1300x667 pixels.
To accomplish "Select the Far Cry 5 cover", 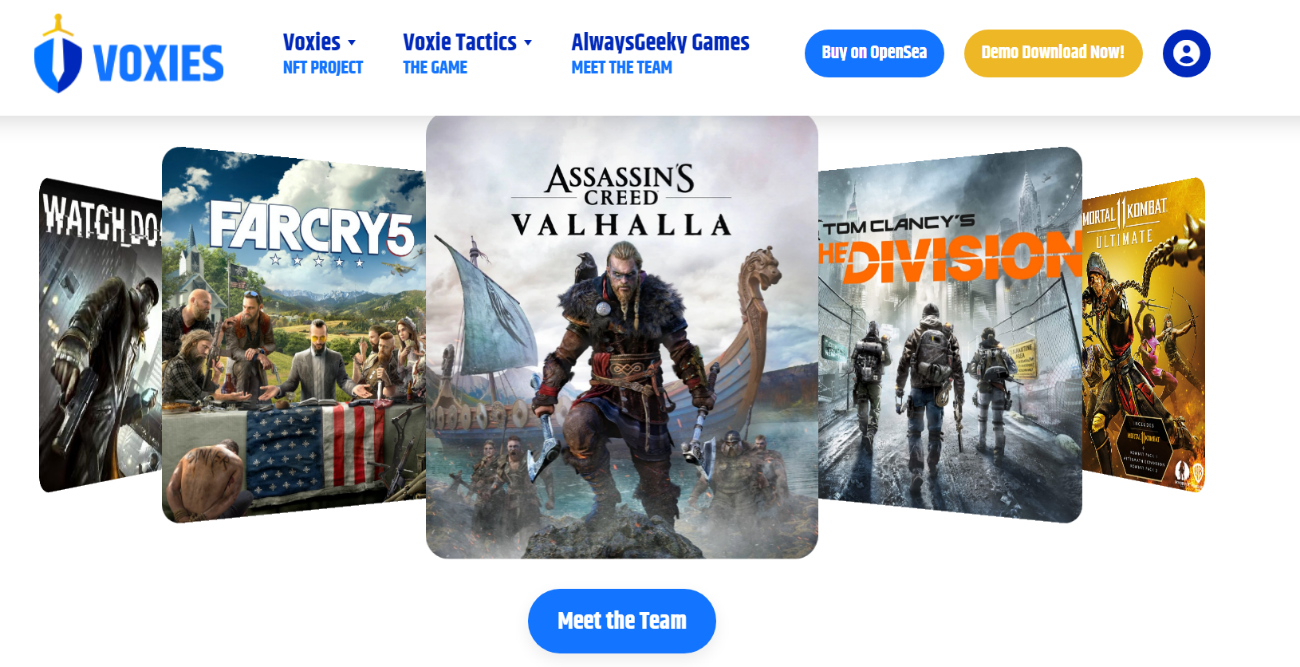I will pos(294,335).
